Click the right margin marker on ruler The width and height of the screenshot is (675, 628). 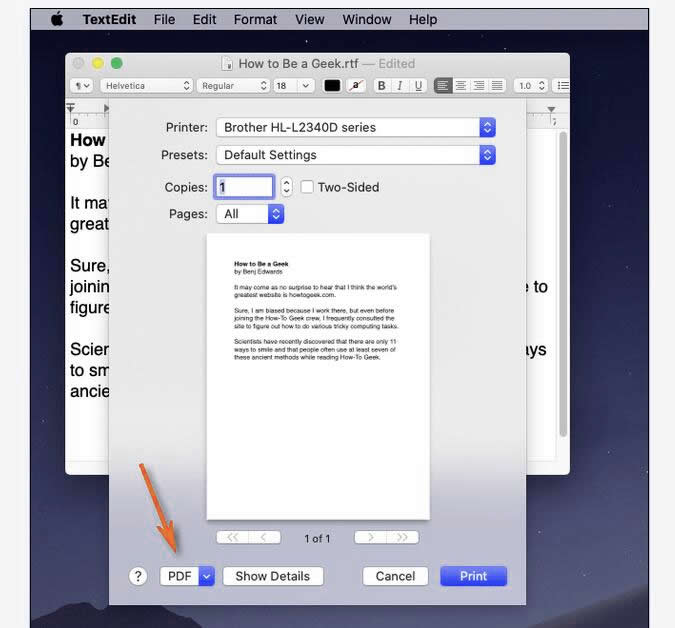point(551,110)
